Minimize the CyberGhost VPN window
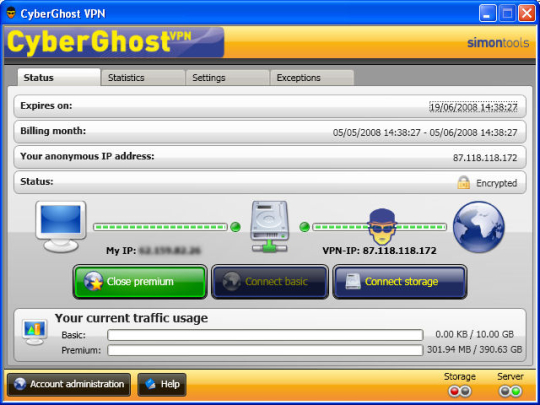 coord(487,13)
